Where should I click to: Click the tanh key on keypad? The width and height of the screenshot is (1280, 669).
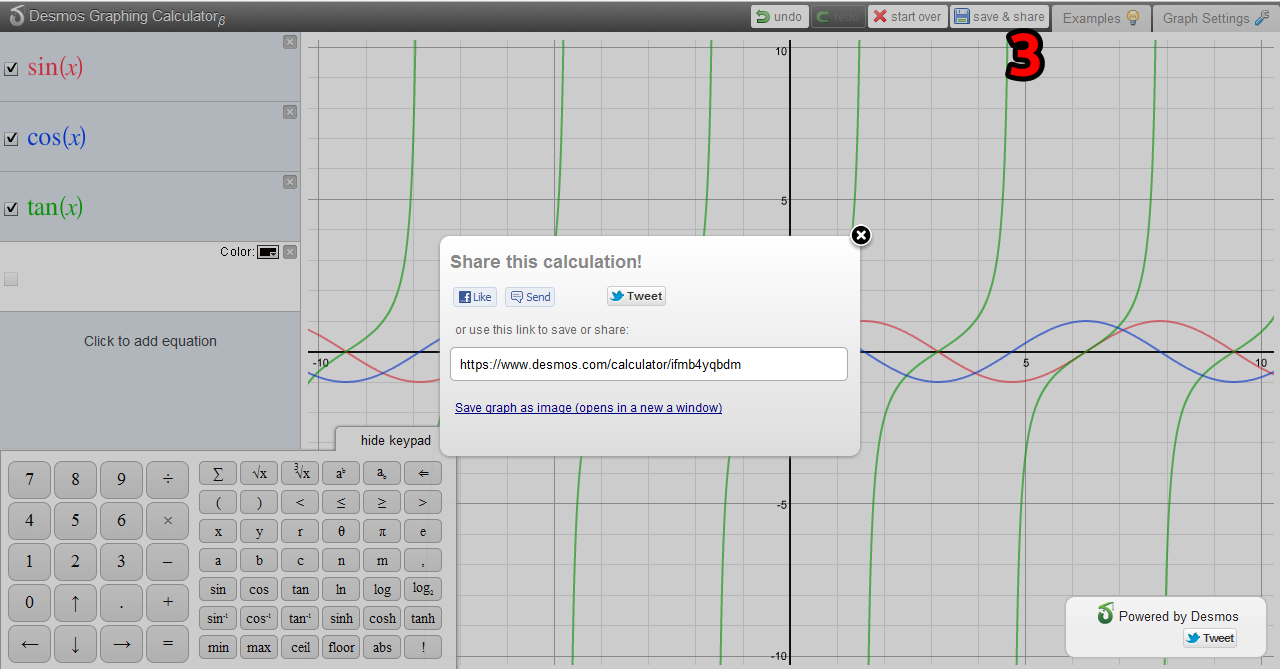(x=423, y=618)
